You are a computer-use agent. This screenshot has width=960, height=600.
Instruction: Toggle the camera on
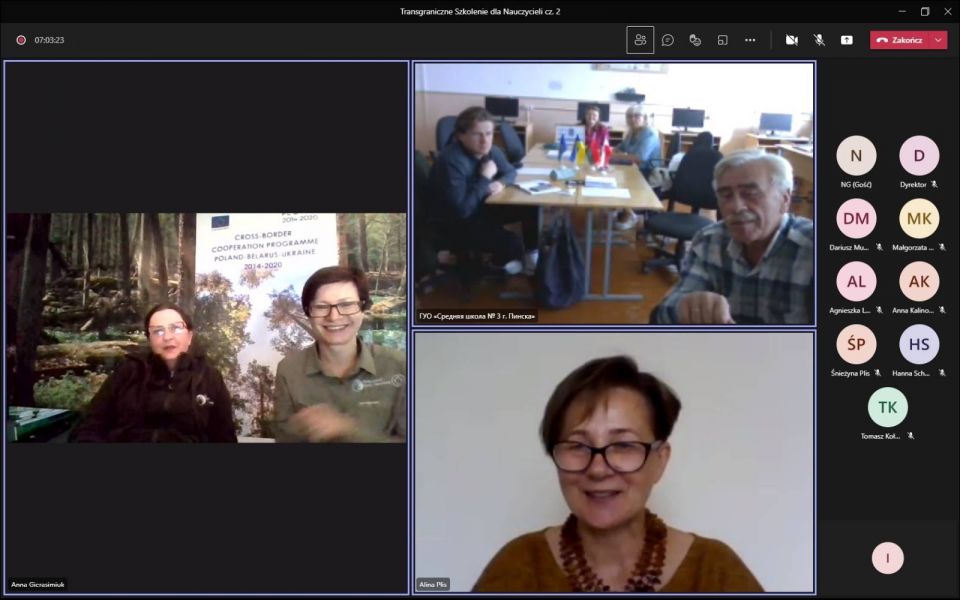click(x=792, y=40)
